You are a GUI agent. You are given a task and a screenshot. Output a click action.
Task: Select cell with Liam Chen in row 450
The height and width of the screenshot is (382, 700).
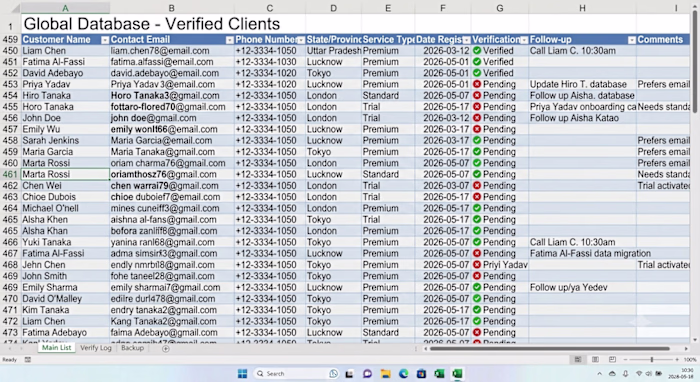65,51
